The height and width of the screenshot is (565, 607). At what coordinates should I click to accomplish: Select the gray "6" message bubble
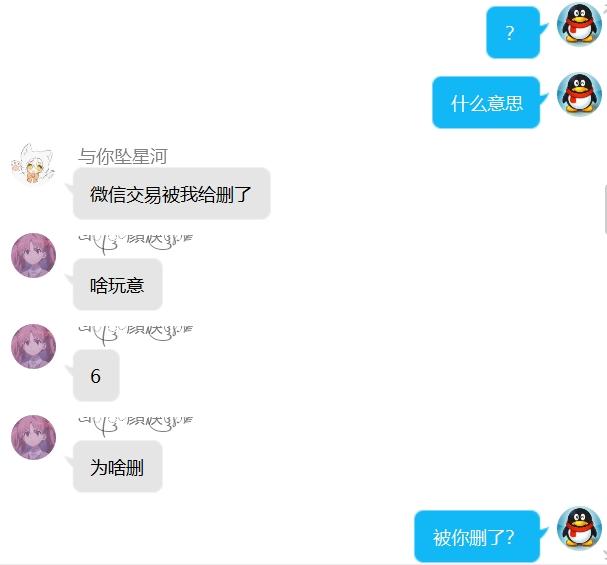(x=96, y=375)
